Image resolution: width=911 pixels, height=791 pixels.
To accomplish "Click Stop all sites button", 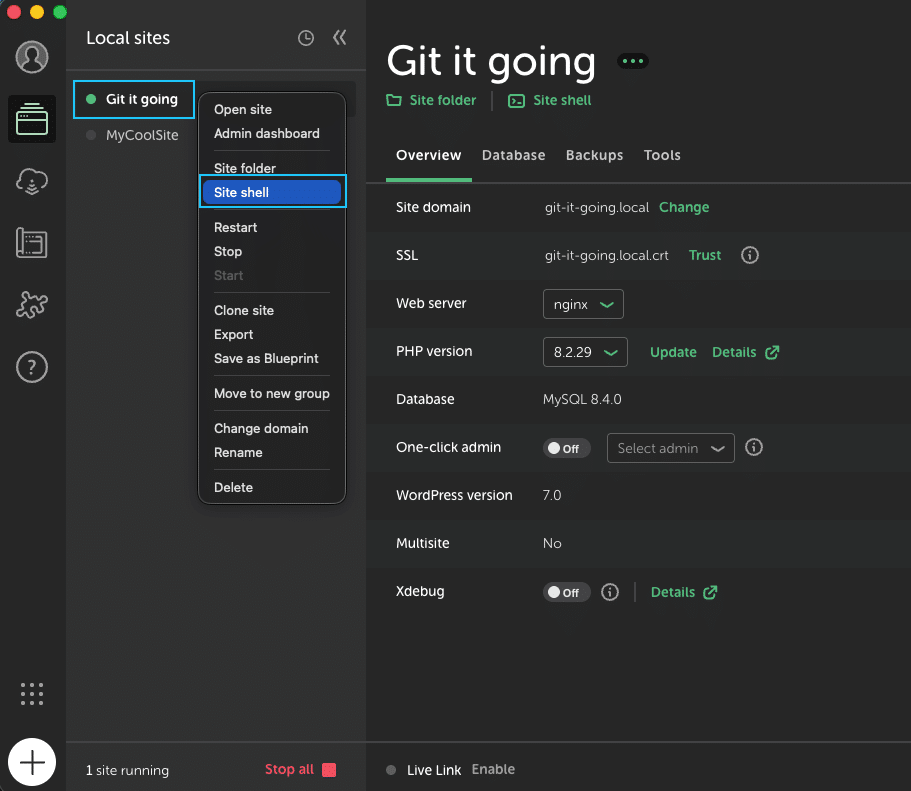I will click(x=300, y=769).
